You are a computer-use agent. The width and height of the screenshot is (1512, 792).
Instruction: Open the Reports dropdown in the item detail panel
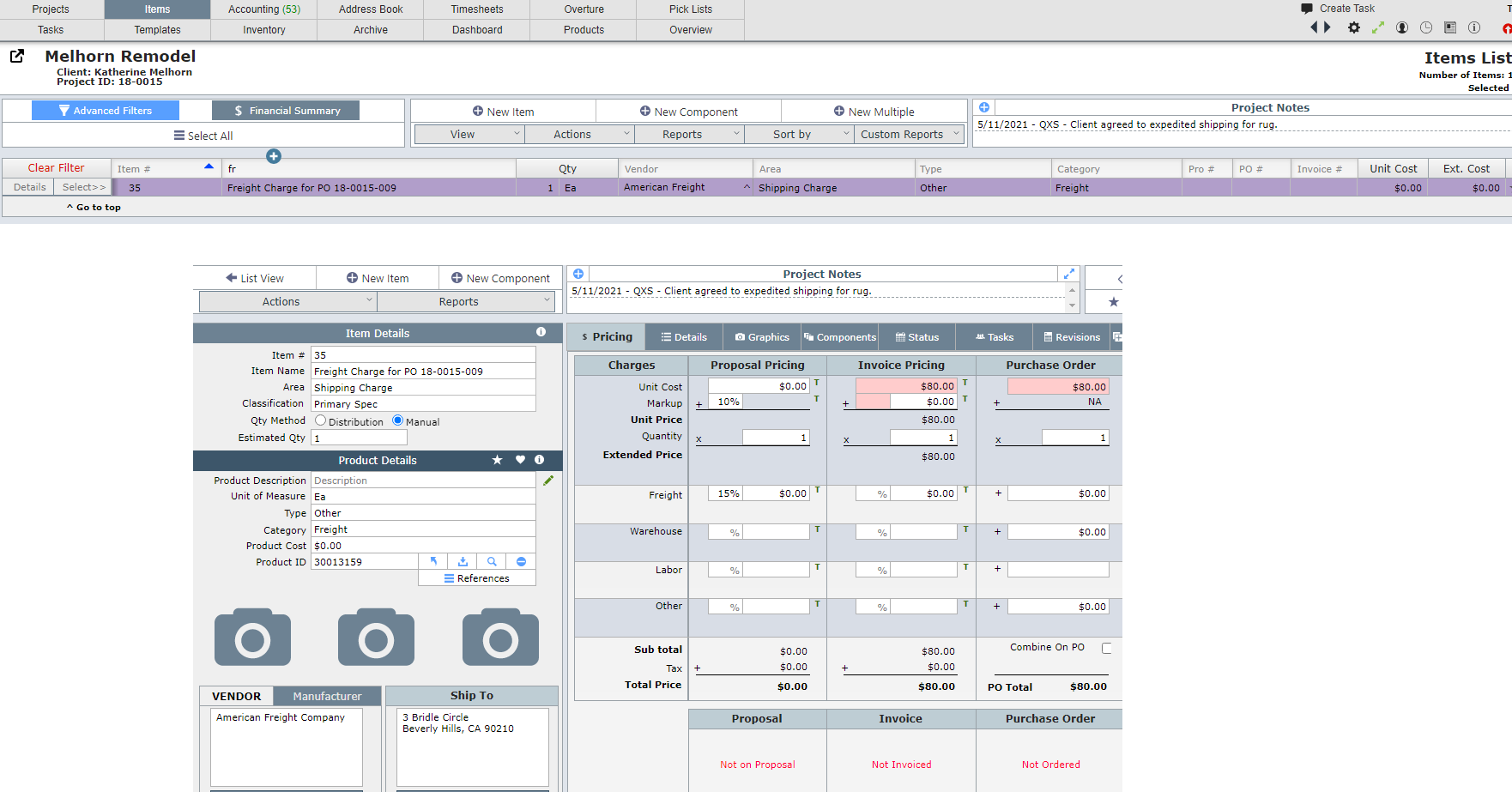(x=466, y=301)
